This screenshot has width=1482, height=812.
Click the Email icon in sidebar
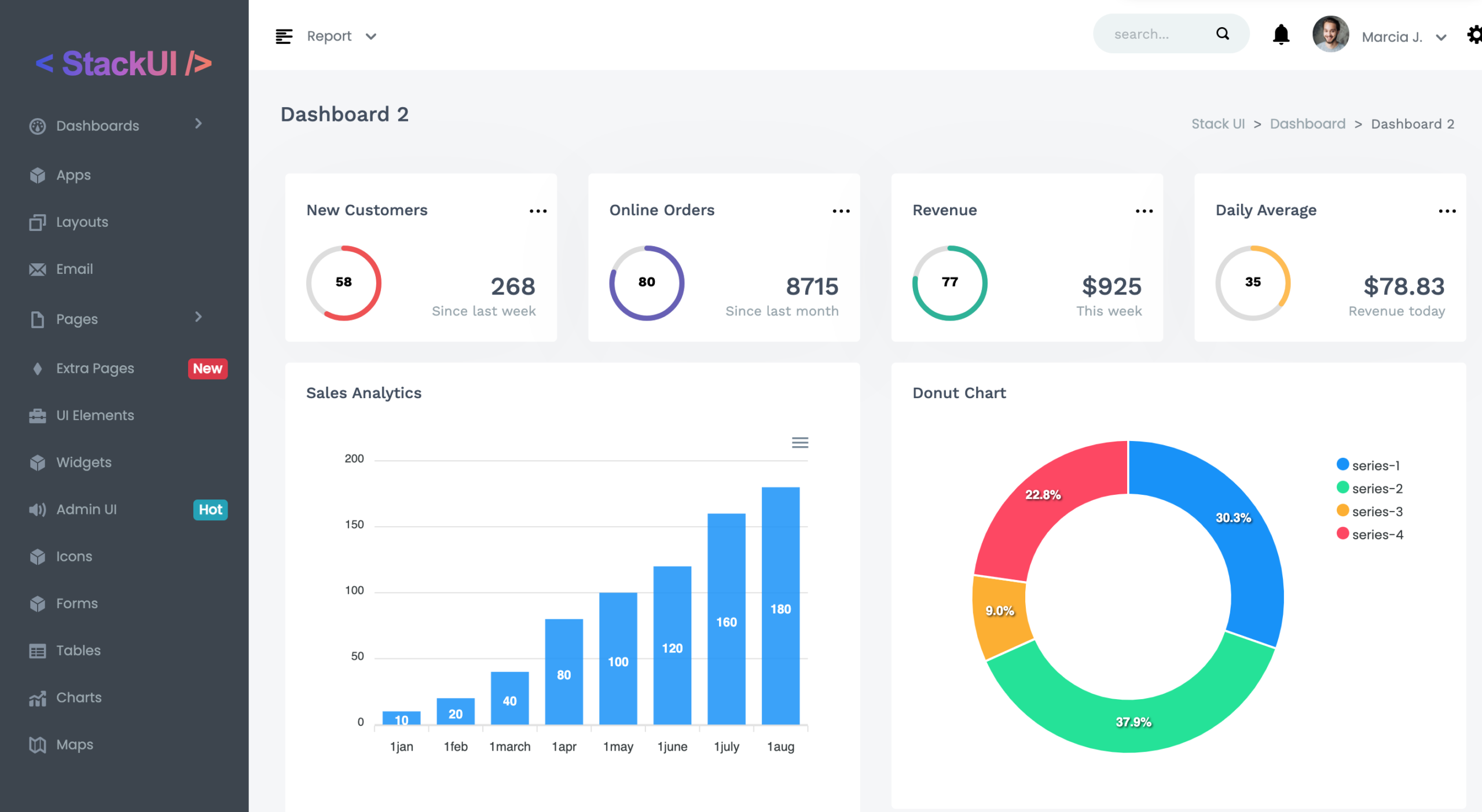coord(37,269)
